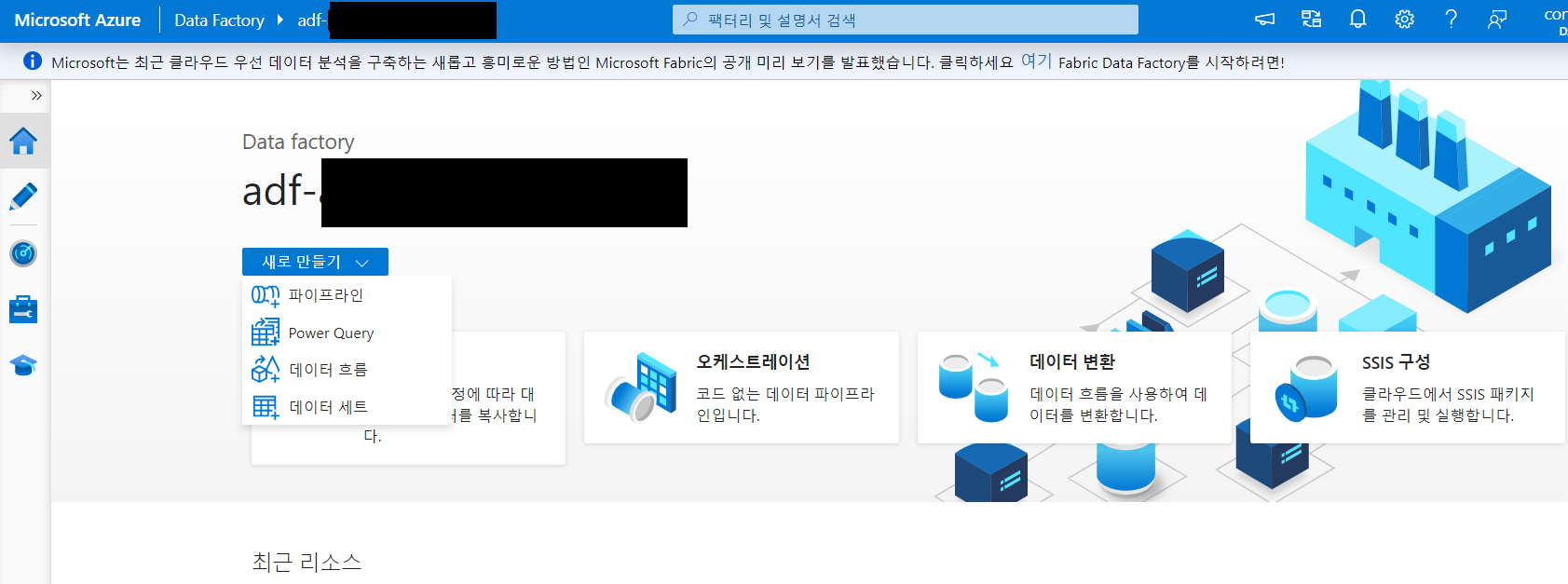Click the Data Factory breadcrumb
The width and height of the screenshot is (1568, 584).
coord(219,20)
